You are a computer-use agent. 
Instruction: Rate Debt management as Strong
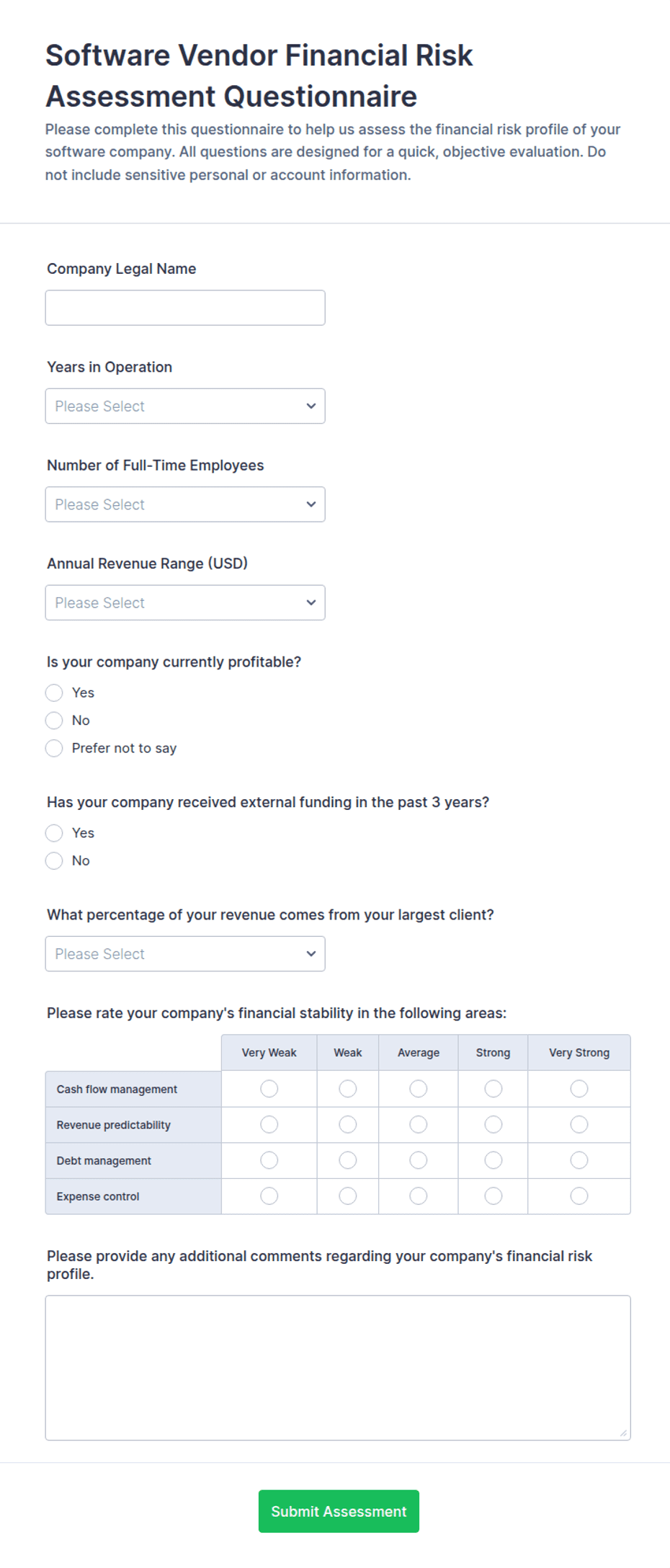coord(493,1160)
